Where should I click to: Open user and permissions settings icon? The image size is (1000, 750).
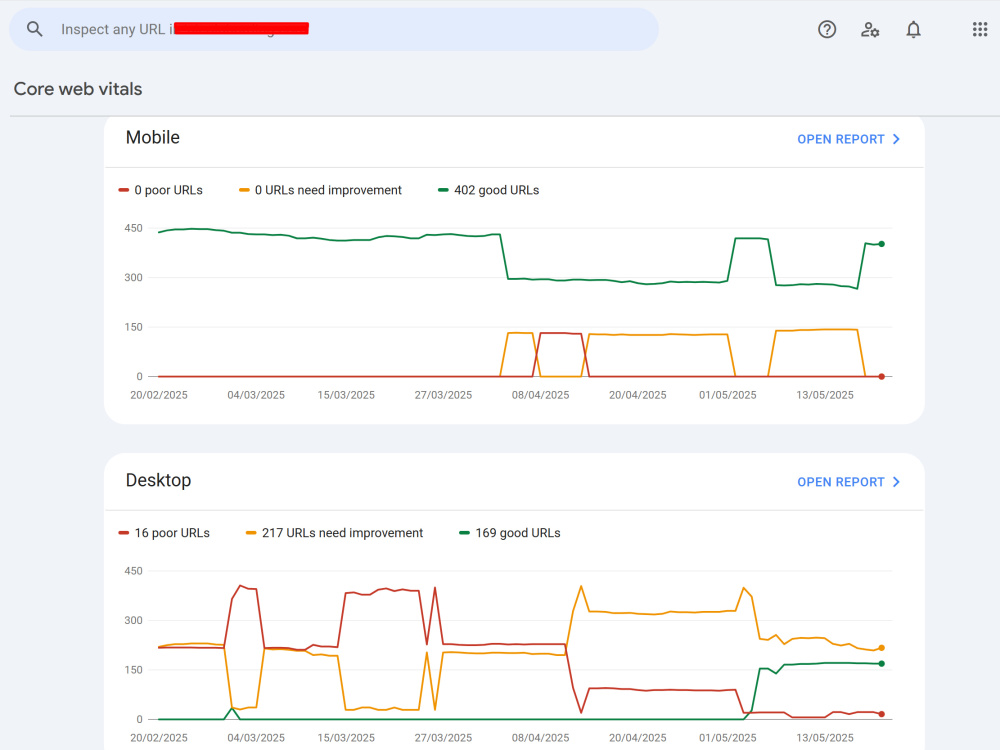870,29
